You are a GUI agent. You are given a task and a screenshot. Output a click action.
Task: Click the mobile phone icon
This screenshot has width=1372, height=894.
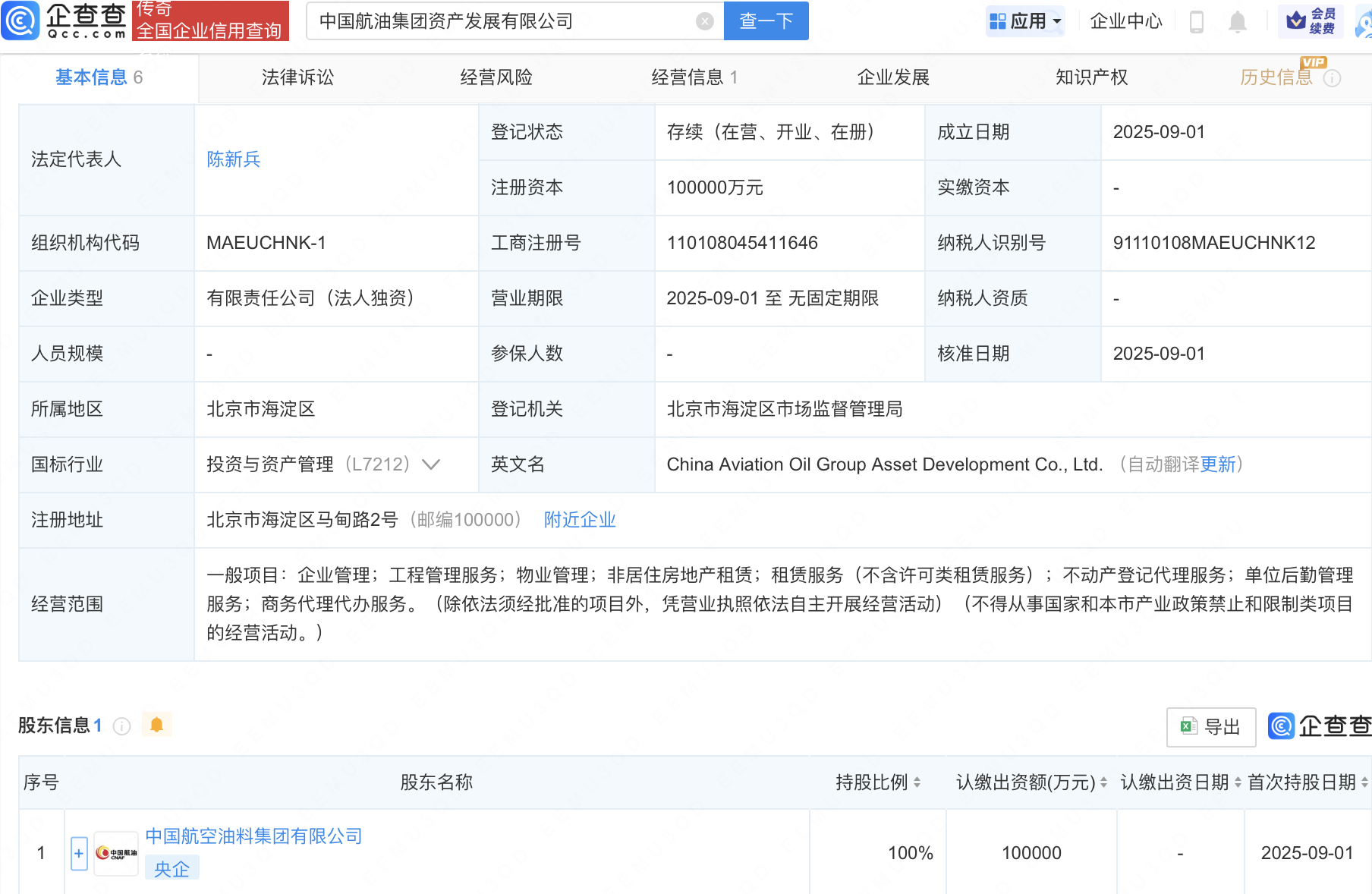tap(1197, 21)
